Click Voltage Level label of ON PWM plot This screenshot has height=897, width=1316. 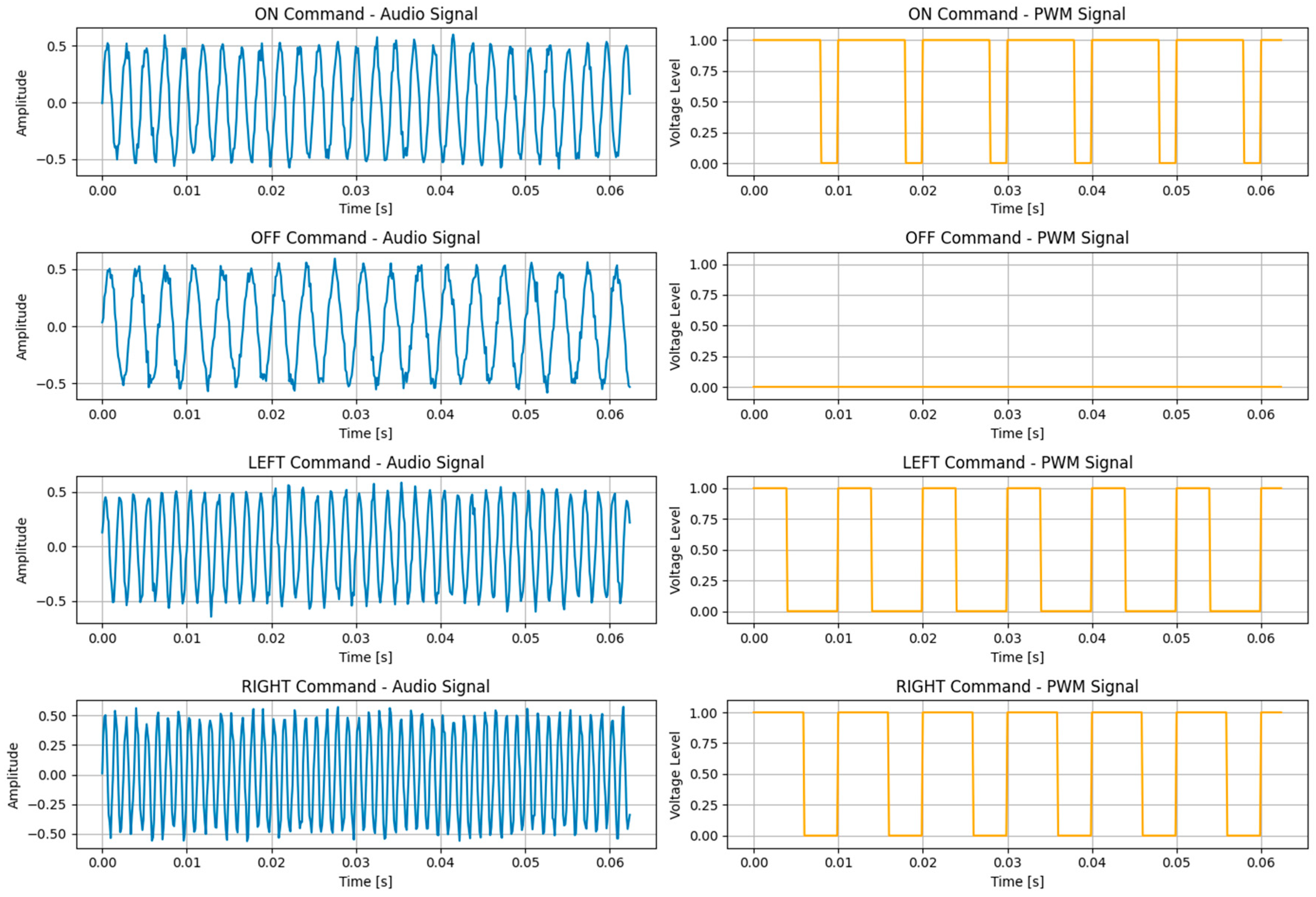point(674,102)
